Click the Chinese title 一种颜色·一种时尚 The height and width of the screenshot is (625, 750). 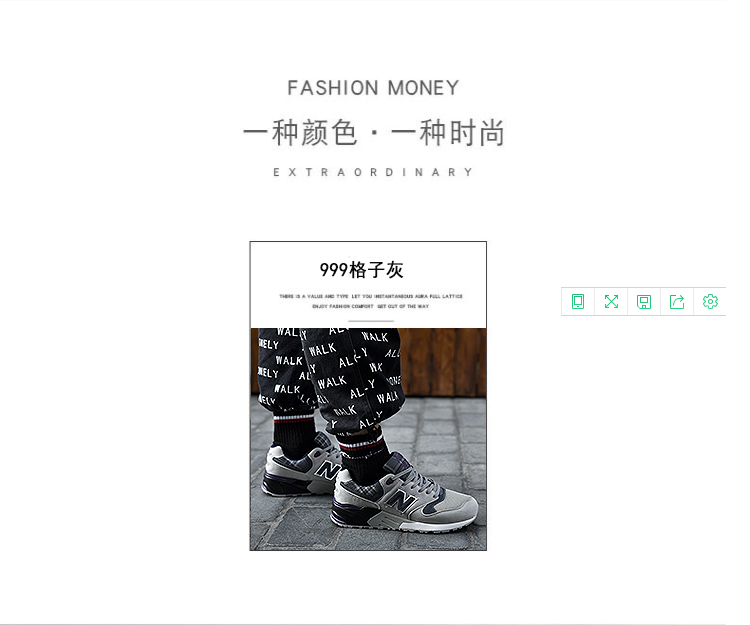374,133
